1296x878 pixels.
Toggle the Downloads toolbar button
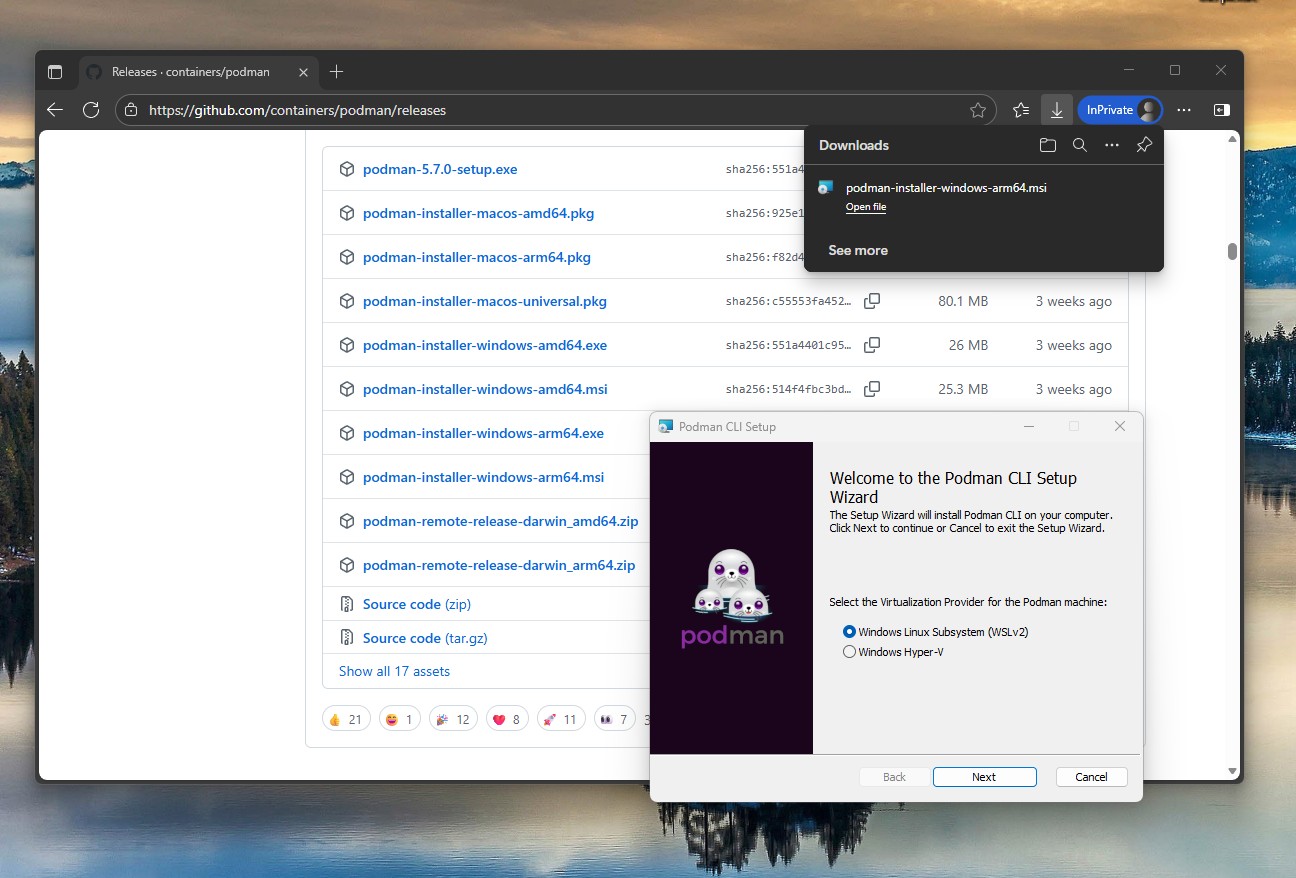click(x=1057, y=110)
